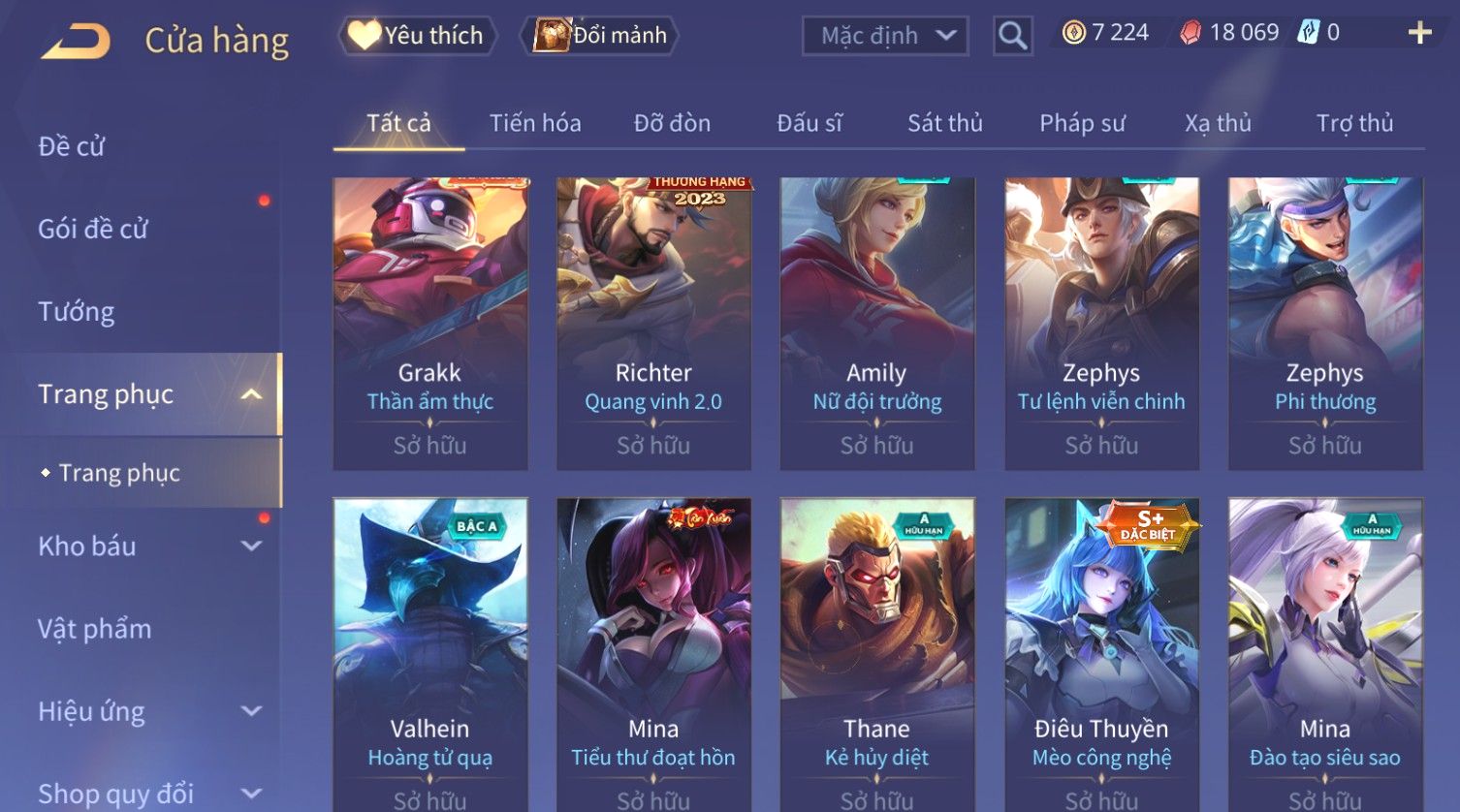Select the Tiến hóa tab
The image size is (1460, 812).
(535, 123)
